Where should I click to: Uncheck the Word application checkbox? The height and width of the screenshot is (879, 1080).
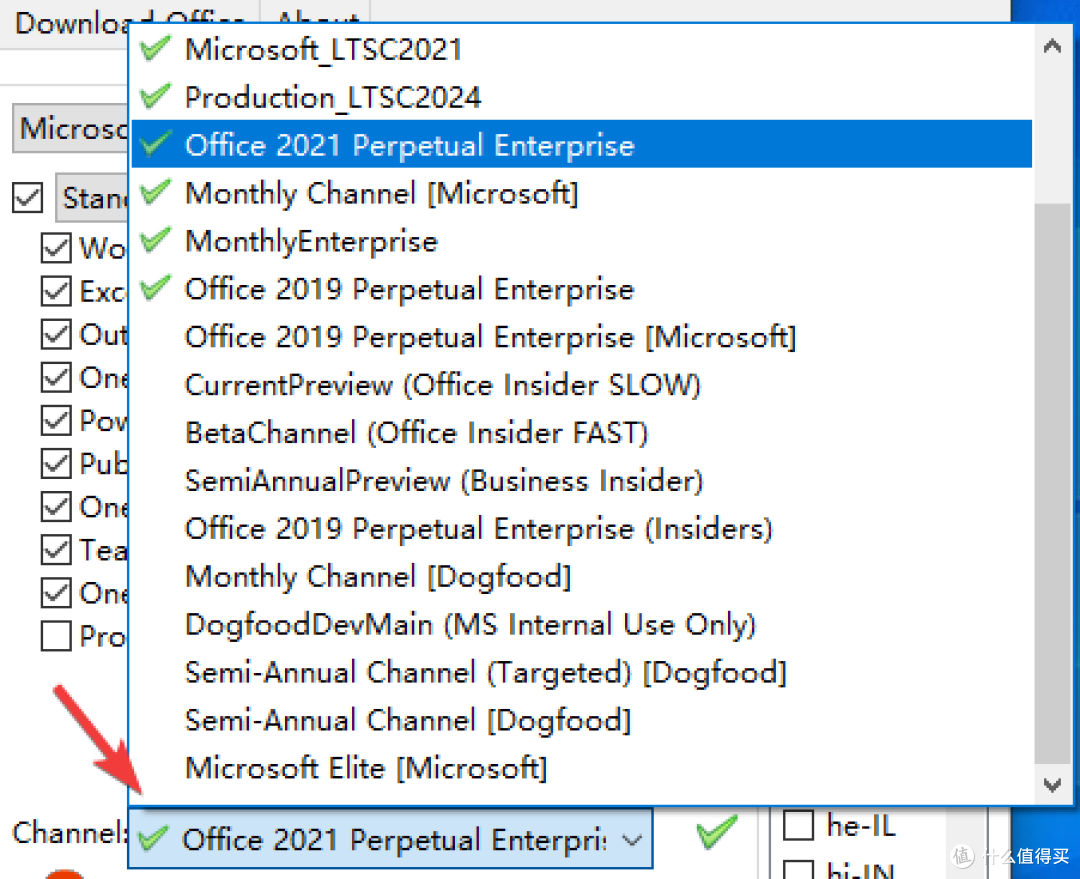(56, 248)
